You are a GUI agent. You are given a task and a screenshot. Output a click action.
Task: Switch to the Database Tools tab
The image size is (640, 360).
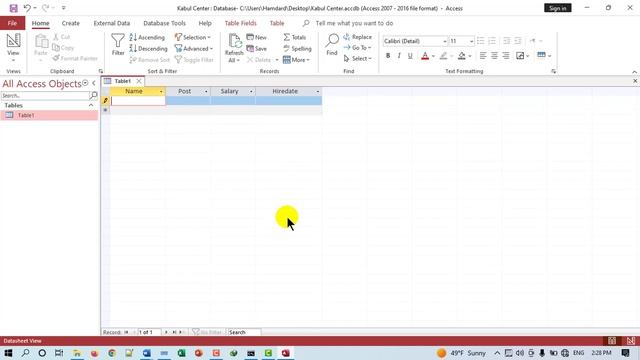point(164,23)
